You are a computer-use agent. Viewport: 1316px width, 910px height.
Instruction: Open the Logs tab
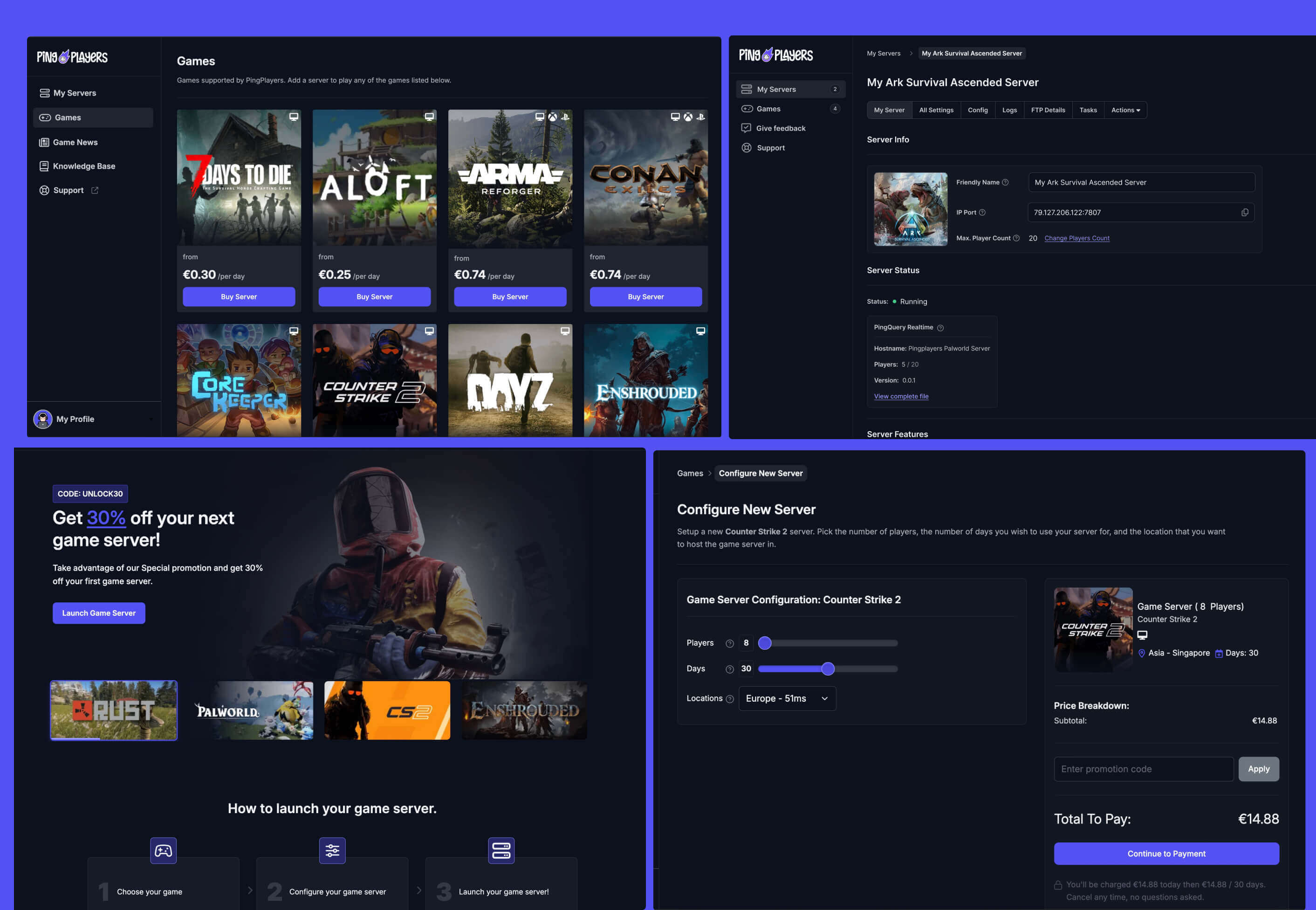(x=1009, y=110)
